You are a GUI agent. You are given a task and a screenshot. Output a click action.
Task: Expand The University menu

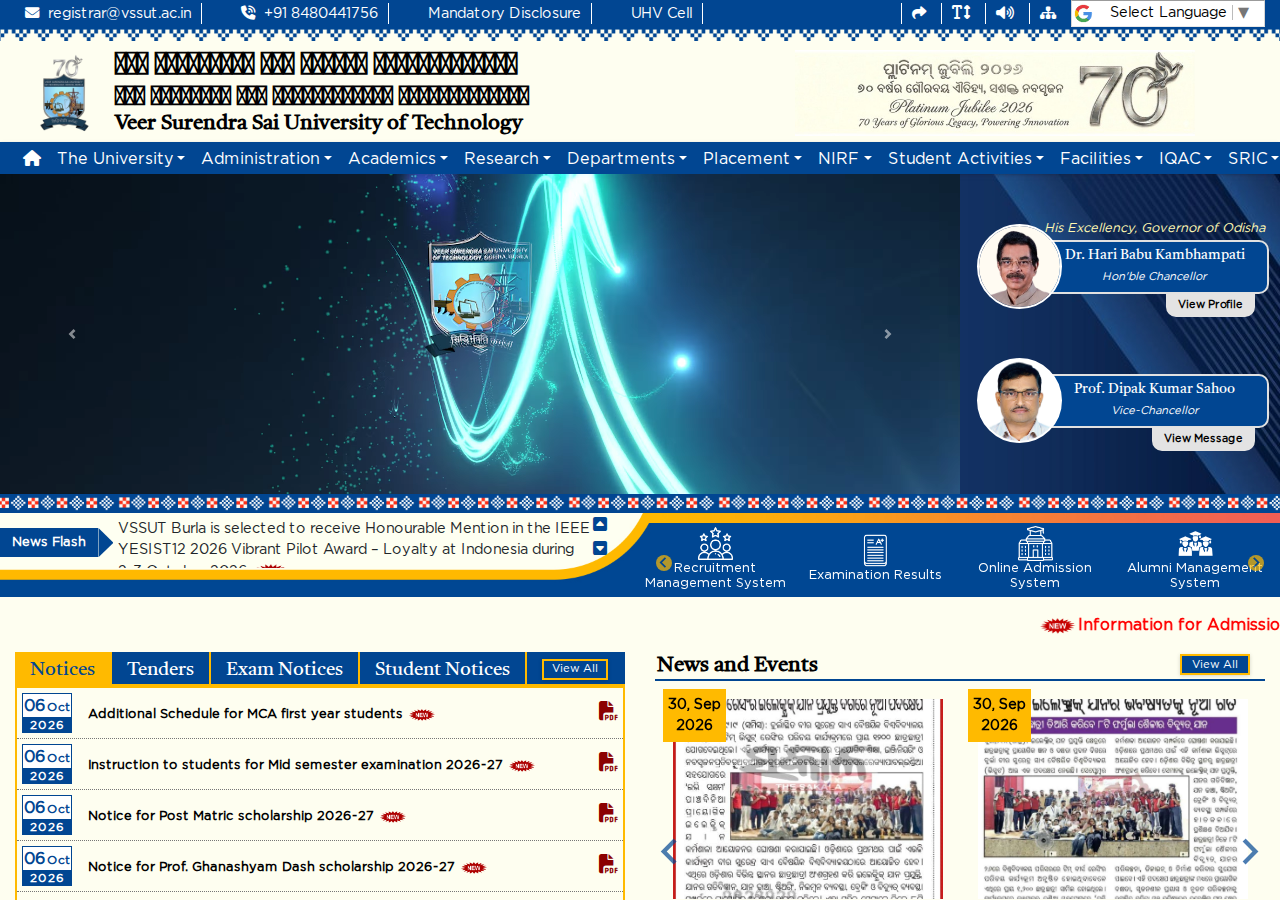120,158
